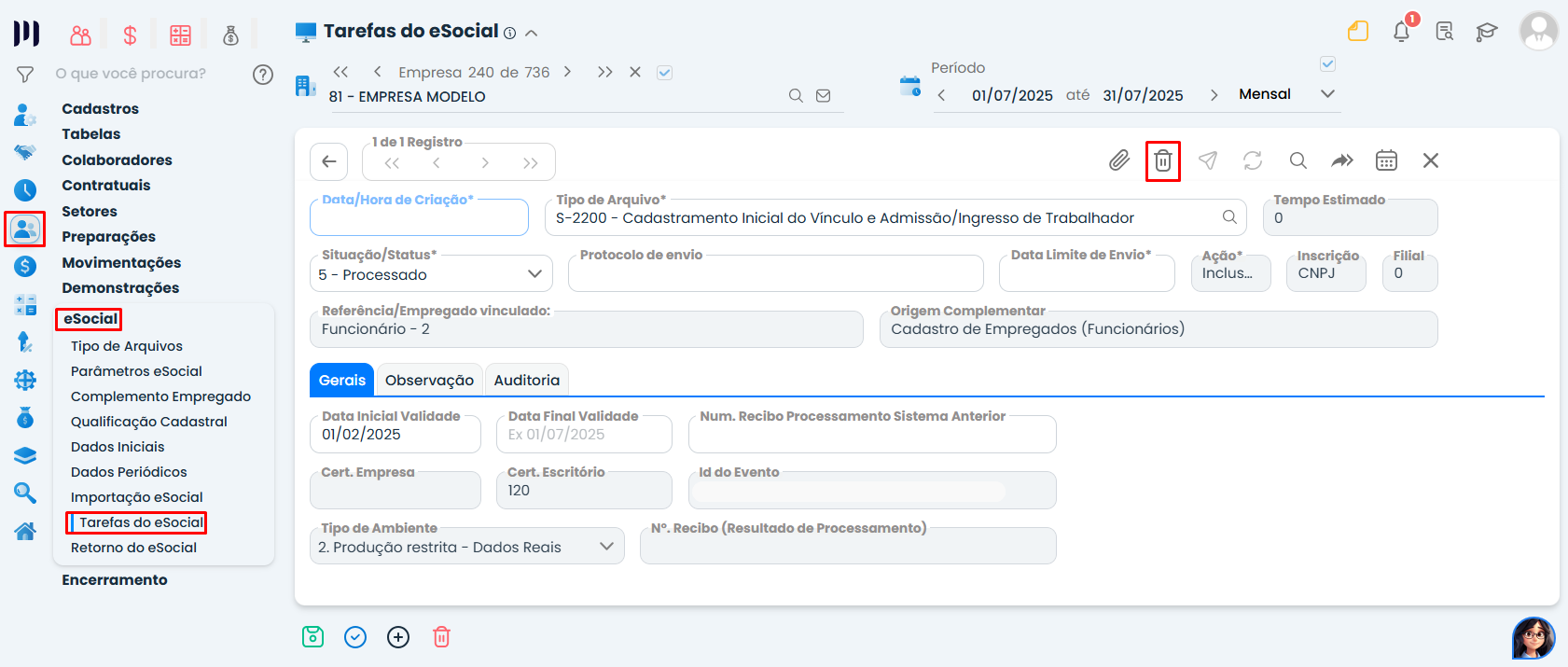
Task: Click the refresh arrows icon
Action: (1252, 160)
